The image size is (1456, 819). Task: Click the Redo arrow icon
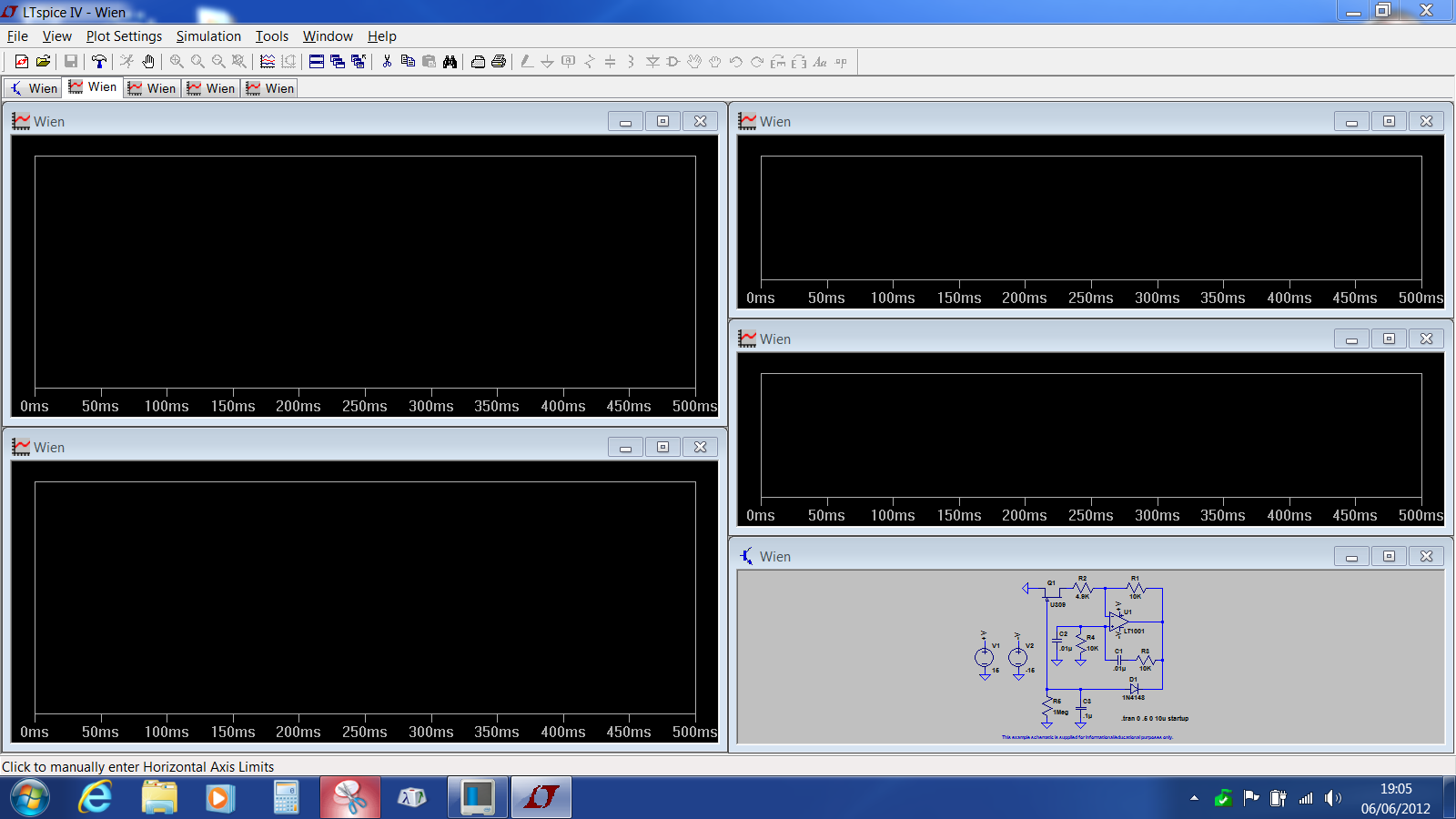point(757,62)
